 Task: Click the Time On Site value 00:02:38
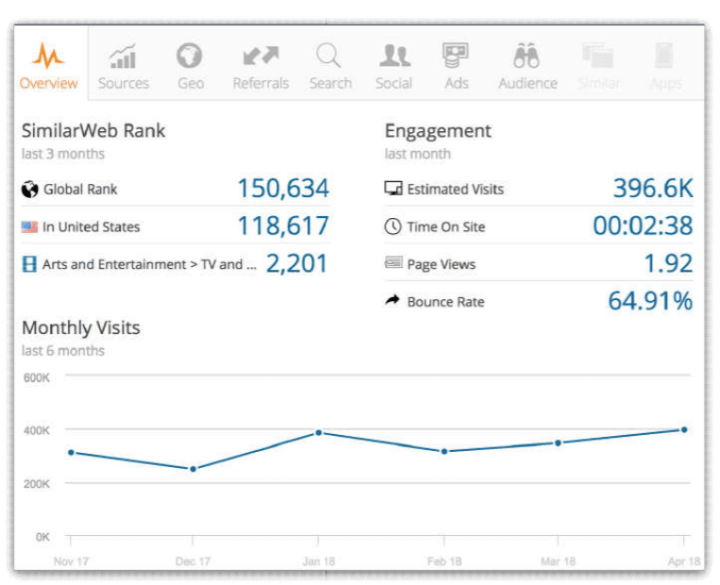coord(643,226)
